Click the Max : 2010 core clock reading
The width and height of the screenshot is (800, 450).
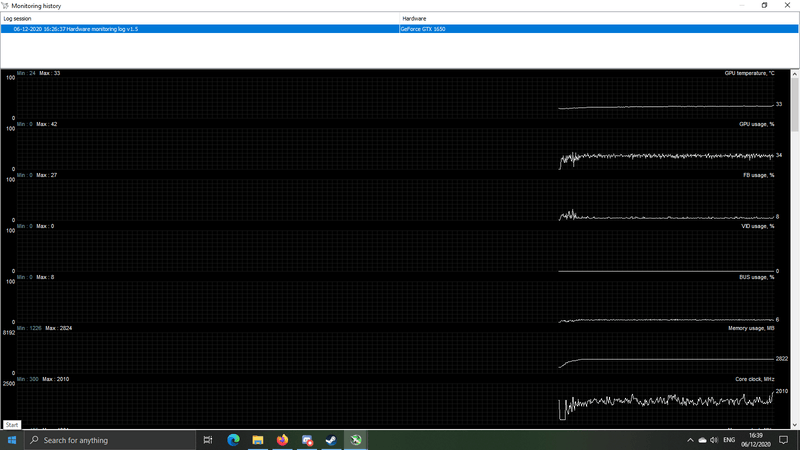[56, 379]
